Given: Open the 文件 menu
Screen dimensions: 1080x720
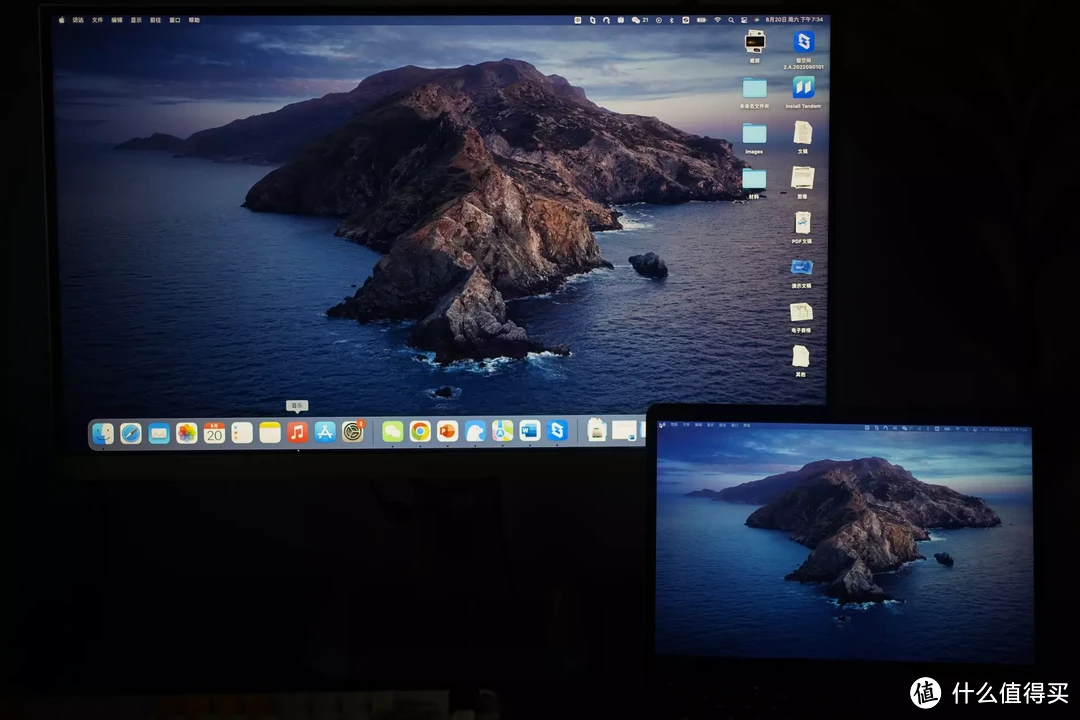Looking at the screenshot, I should [x=97, y=20].
